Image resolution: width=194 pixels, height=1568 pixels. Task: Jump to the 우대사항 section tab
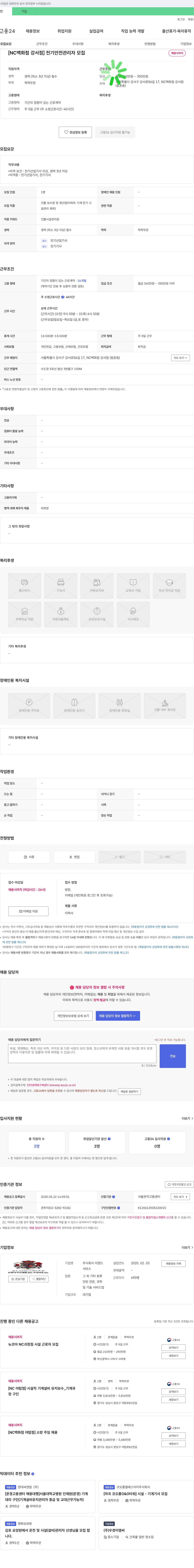click(x=78, y=44)
